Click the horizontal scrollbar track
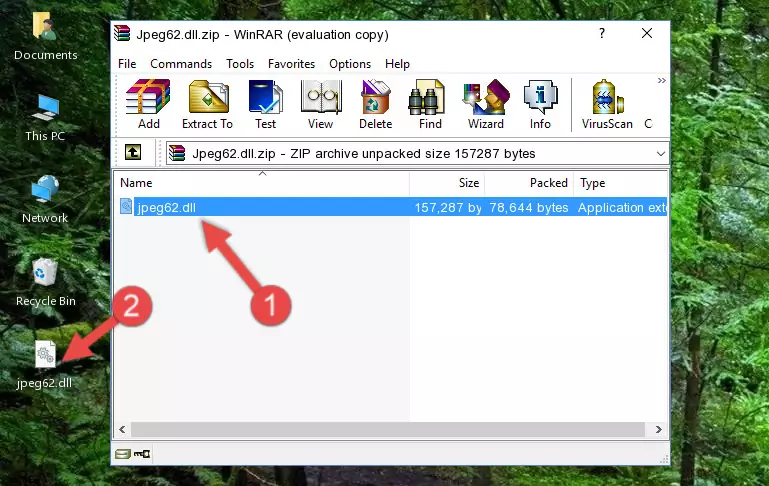 387,430
